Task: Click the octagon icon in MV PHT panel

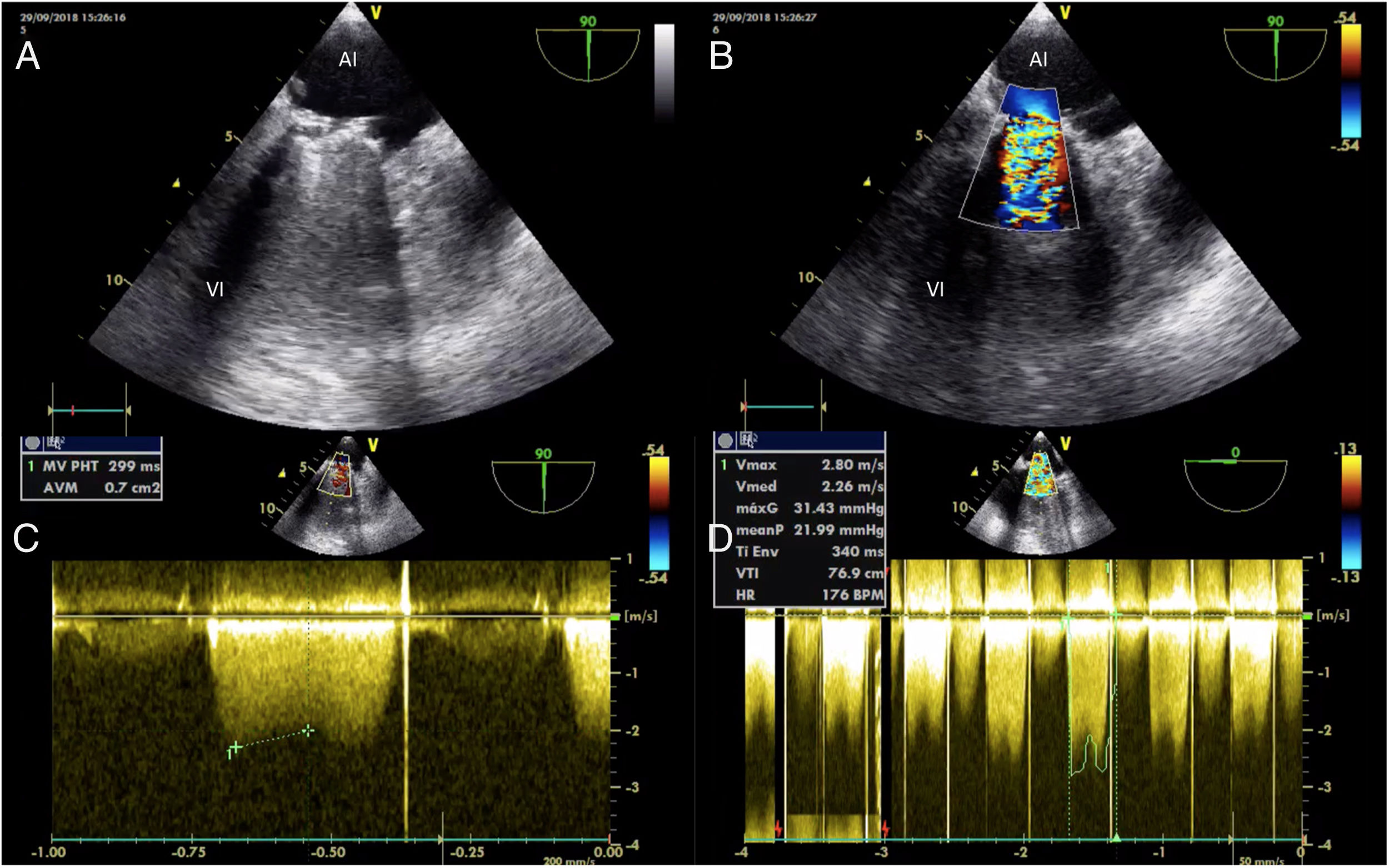Action: click(x=33, y=443)
